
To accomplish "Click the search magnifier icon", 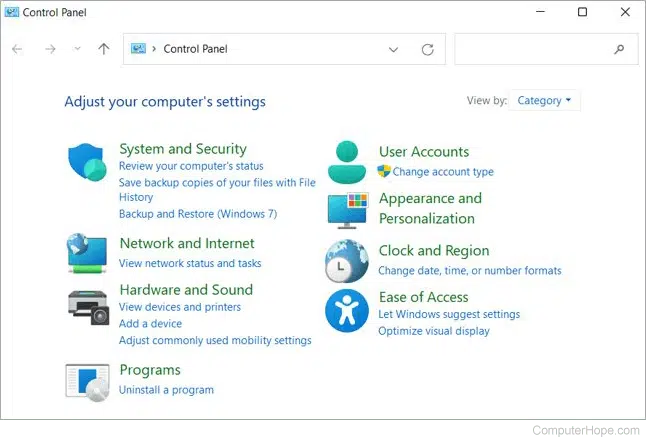I will [619, 49].
